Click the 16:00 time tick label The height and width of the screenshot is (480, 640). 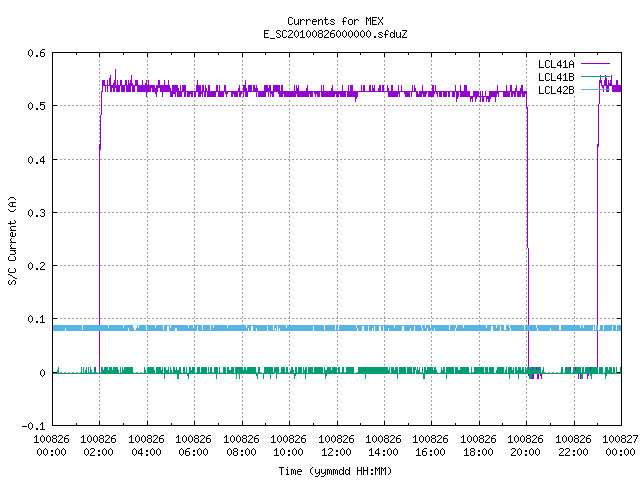coord(430,452)
